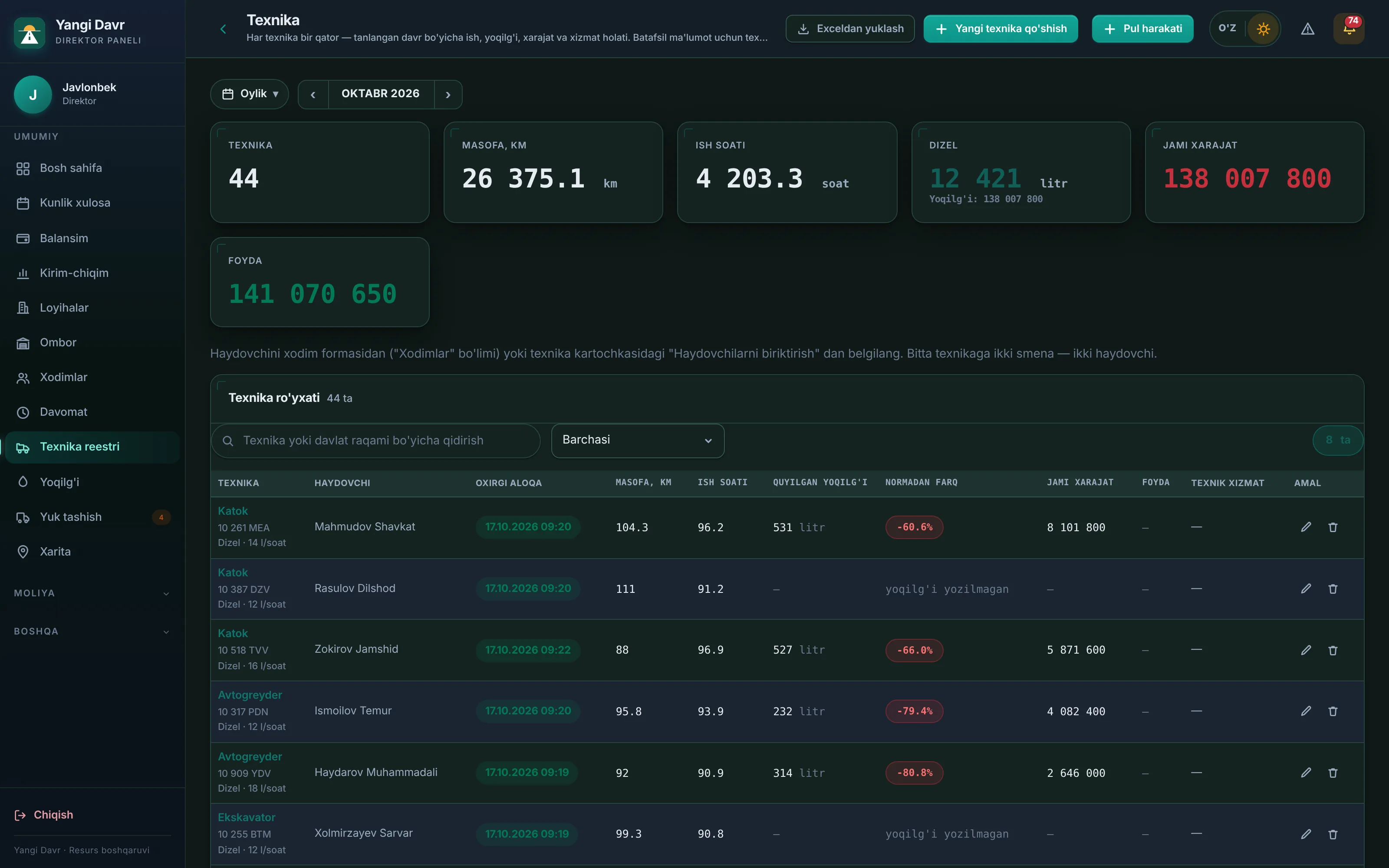Go to previous month before Oktabr 2026

pos(313,94)
